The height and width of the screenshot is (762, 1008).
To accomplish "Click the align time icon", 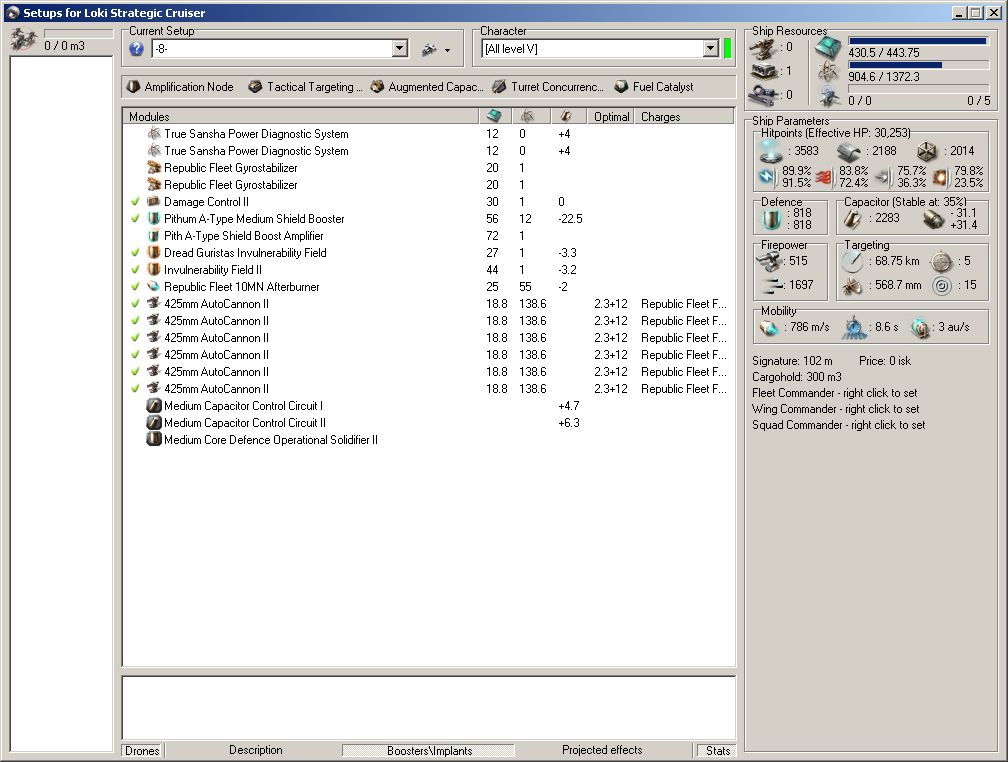I will (x=854, y=327).
